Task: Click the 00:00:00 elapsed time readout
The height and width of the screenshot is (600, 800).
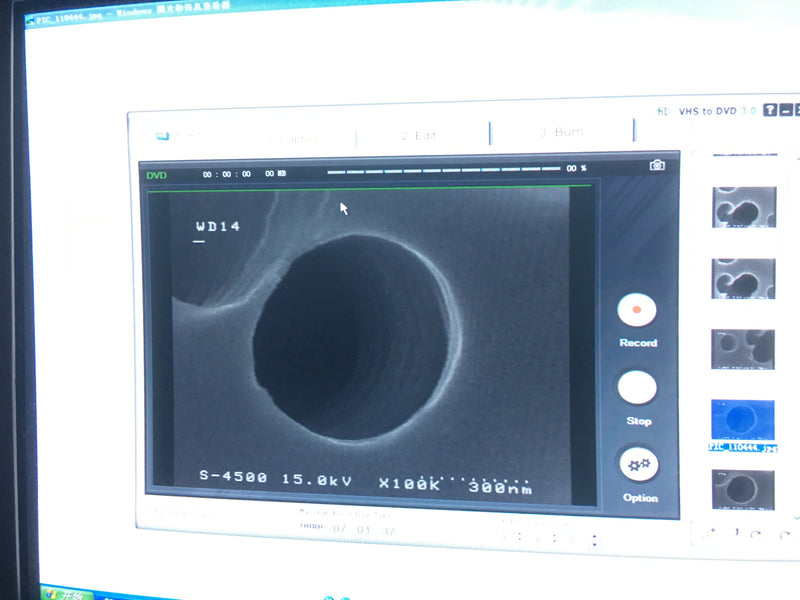Action: [227, 174]
